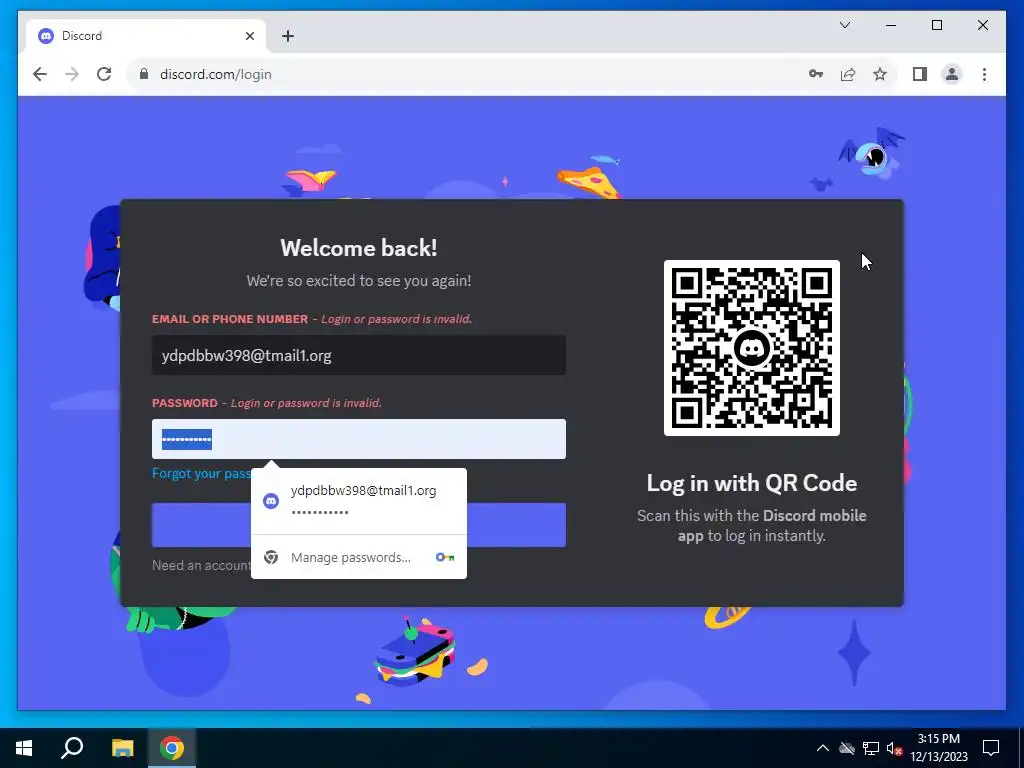Click the password input field
The width and height of the screenshot is (1024, 768).
[x=359, y=439]
